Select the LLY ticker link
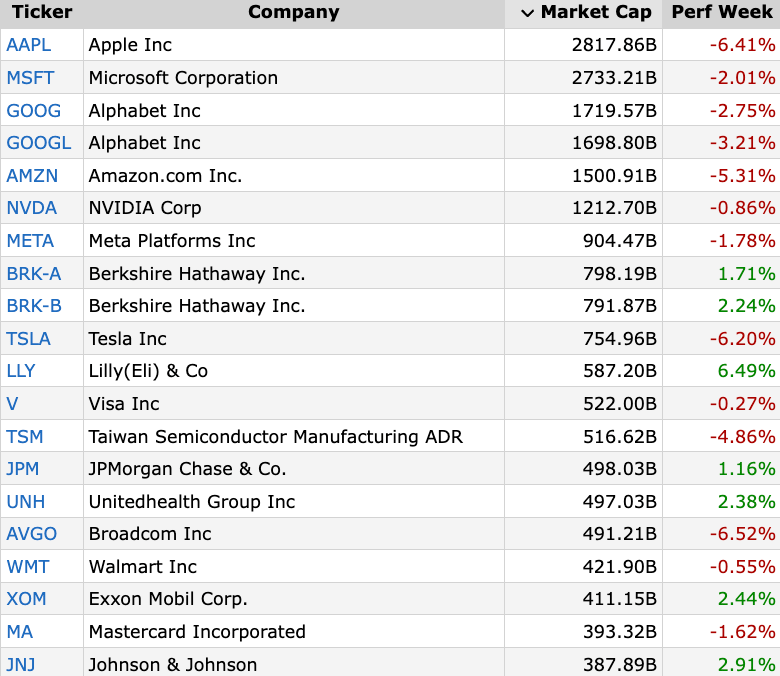 click(x=21, y=371)
